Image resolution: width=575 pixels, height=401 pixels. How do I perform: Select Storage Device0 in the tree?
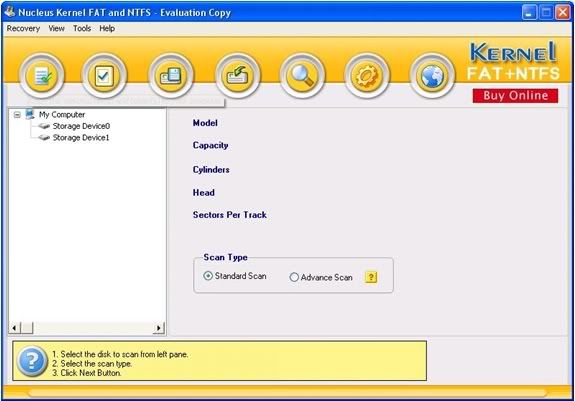pyautogui.click(x=81, y=126)
